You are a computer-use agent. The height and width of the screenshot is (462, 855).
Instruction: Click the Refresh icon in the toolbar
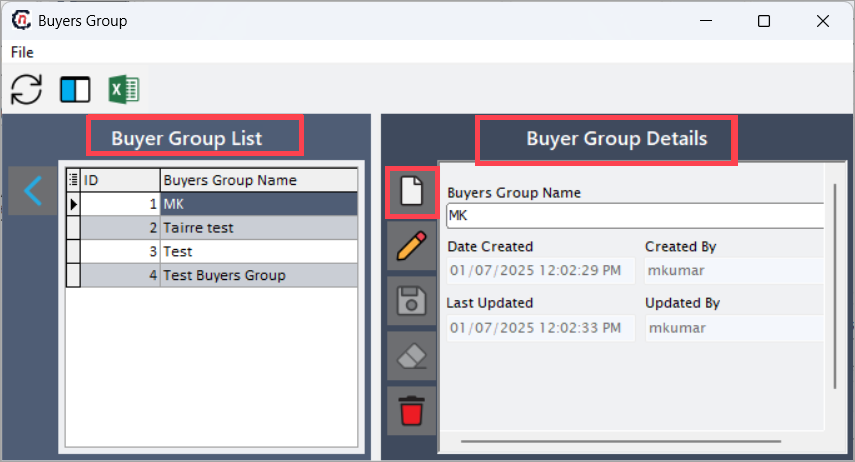click(x=26, y=89)
